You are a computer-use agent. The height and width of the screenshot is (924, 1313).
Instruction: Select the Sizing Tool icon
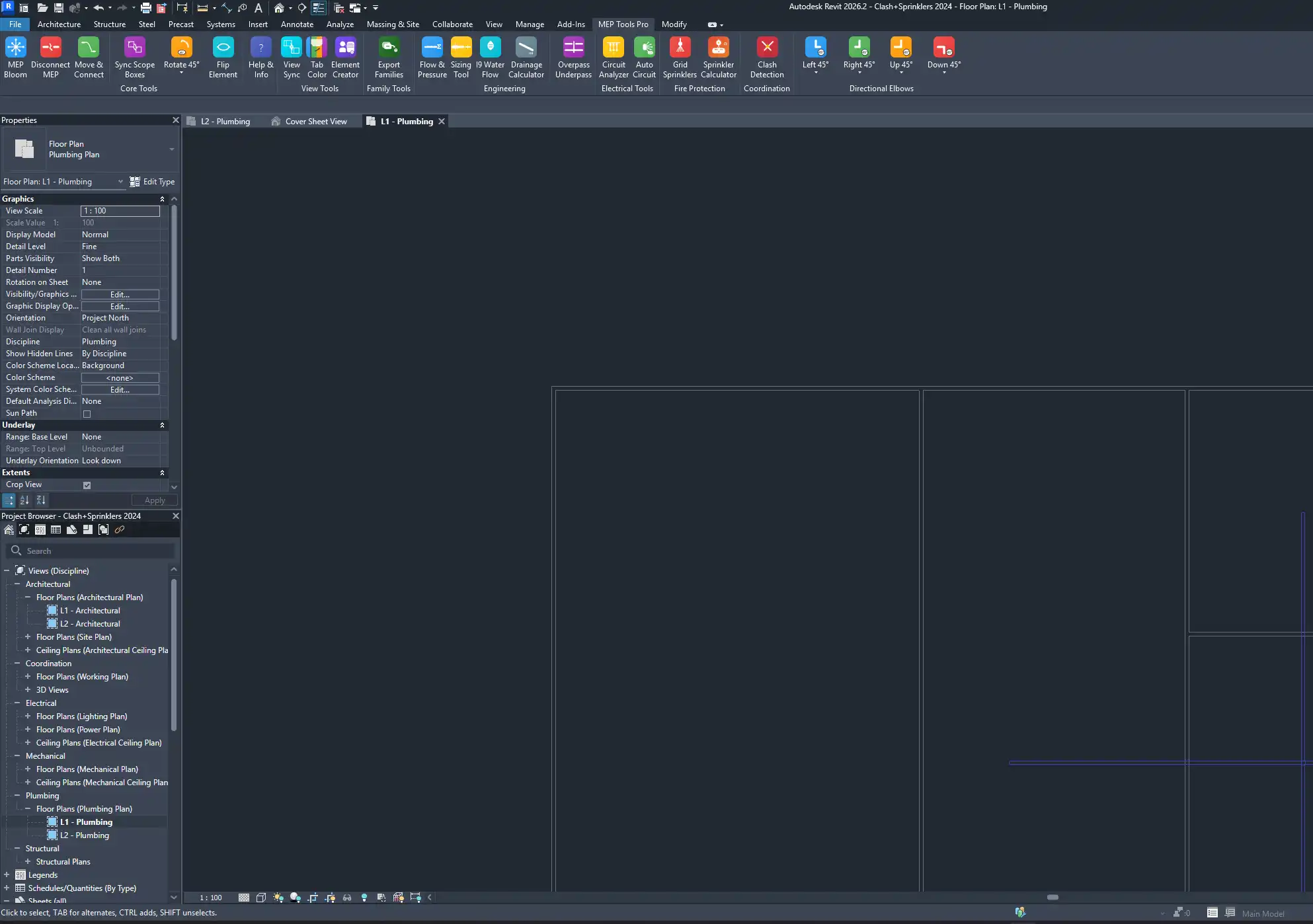(461, 48)
